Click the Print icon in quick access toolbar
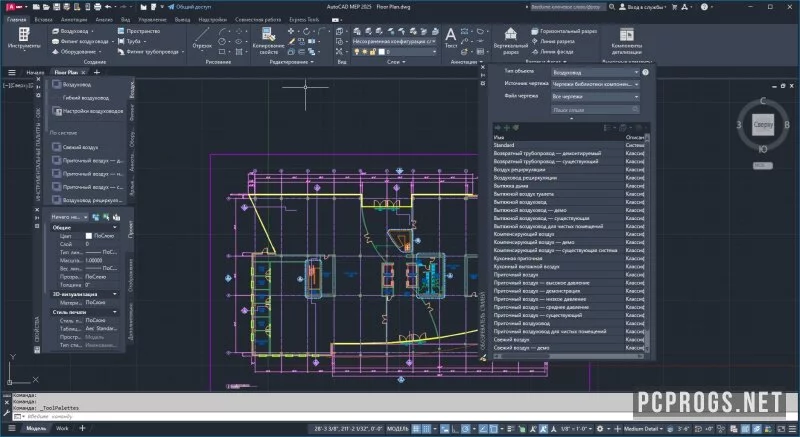 pos(98,7)
